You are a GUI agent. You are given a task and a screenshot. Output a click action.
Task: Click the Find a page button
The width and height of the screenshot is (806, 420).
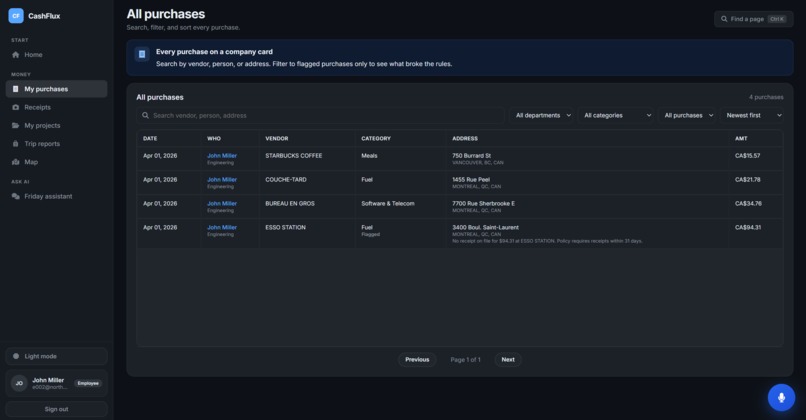click(x=753, y=19)
